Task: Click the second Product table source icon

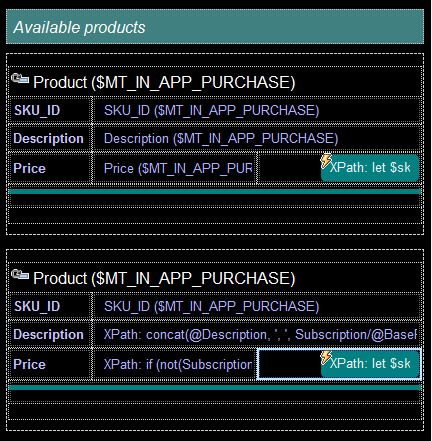Action: 20,275
